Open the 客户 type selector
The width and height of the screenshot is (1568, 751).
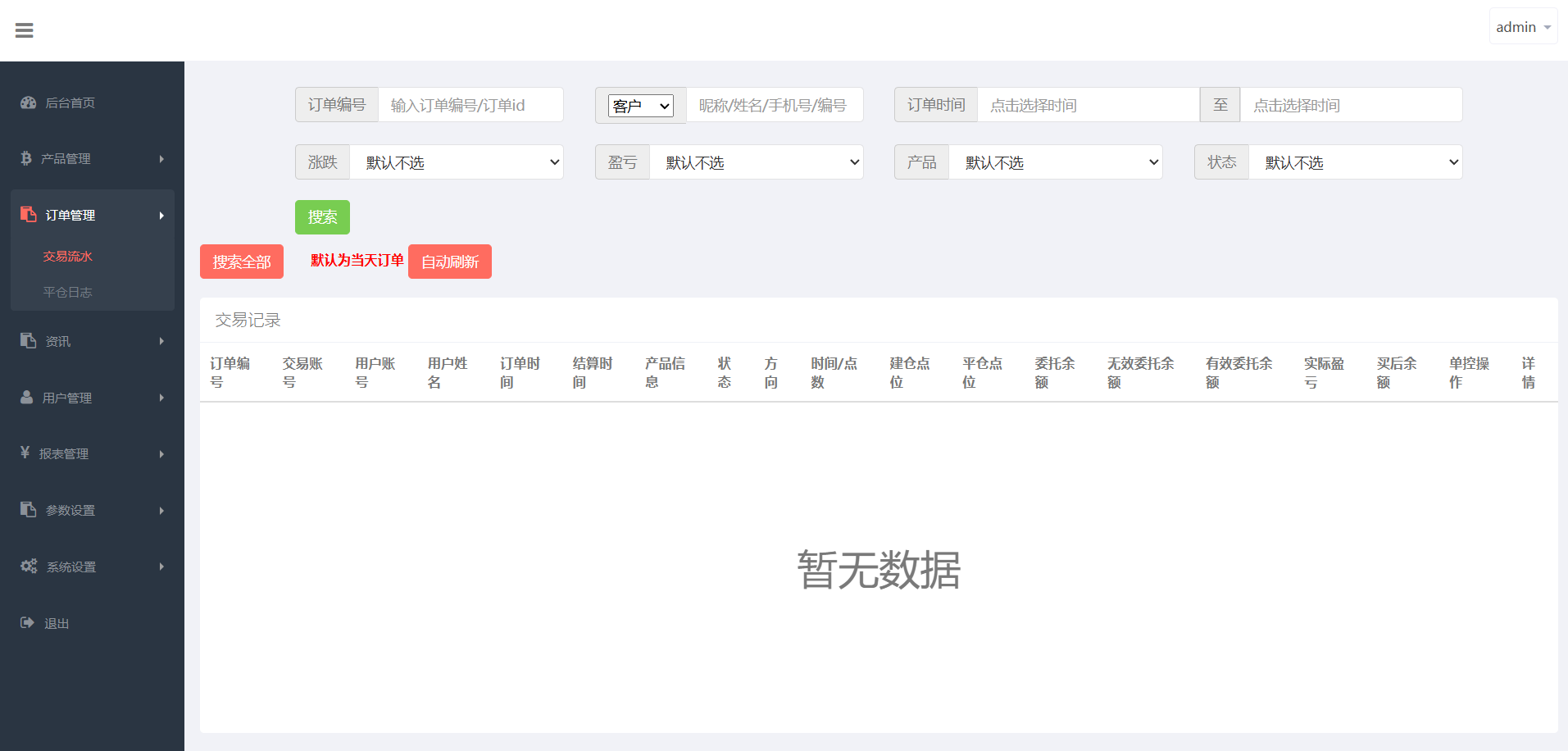tap(640, 106)
